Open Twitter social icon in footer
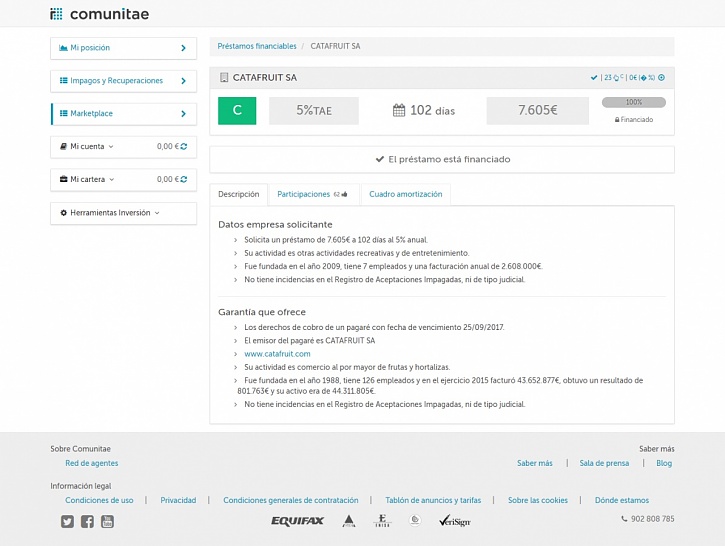Screen dimensions: 725x546 [x=67, y=521]
